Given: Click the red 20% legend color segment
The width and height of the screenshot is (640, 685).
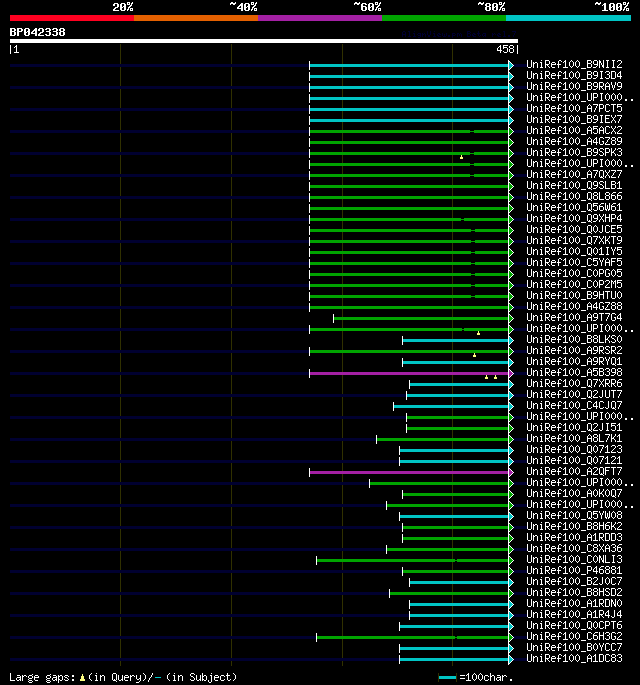Looking at the screenshot, I should click(x=72, y=18).
